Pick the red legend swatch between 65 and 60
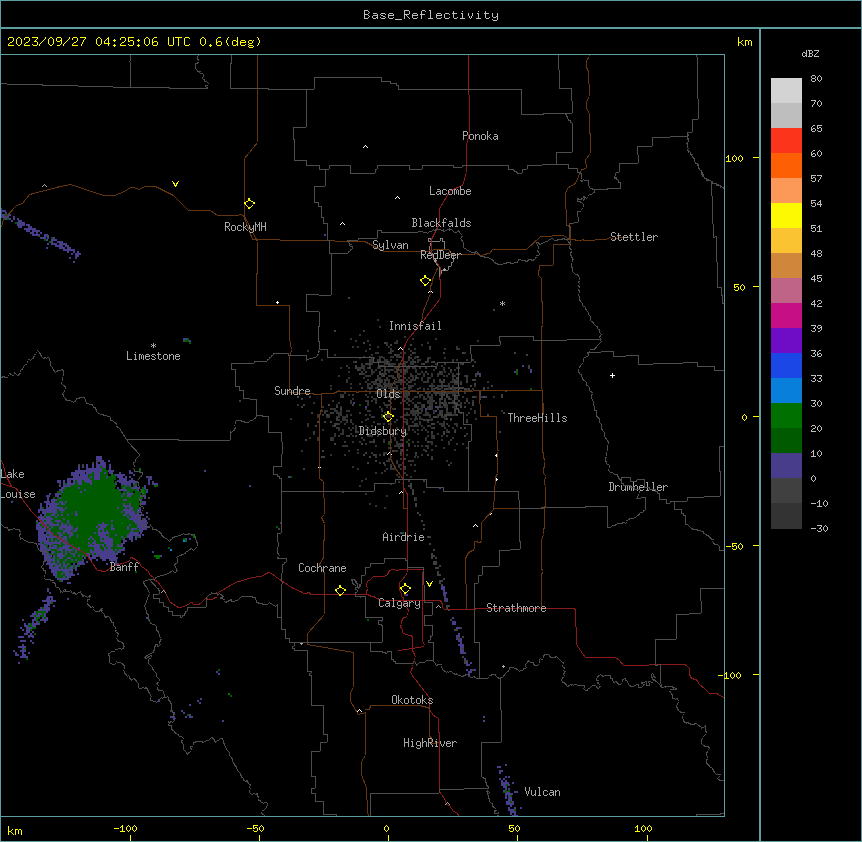Viewport: 862px width, 842px height. tap(786, 141)
